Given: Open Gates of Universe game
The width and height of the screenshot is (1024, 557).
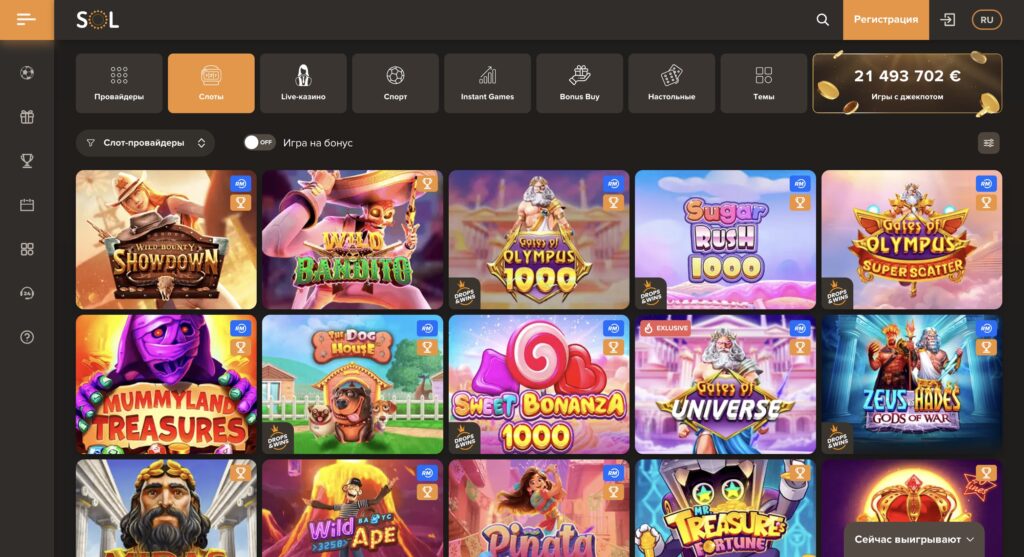Looking at the screenshot, I should (725, 385).
